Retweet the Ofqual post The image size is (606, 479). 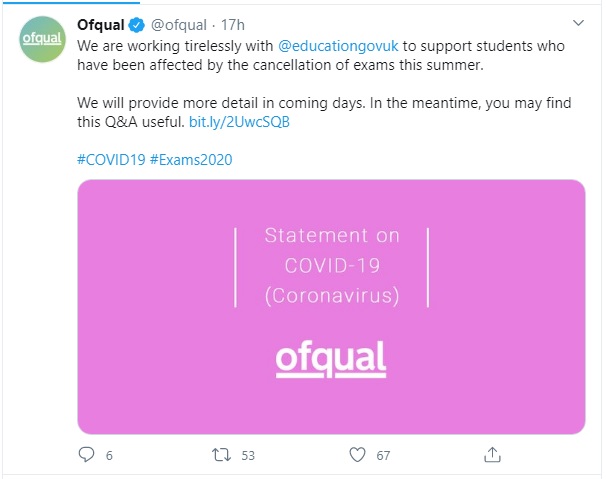click(221, 455)
